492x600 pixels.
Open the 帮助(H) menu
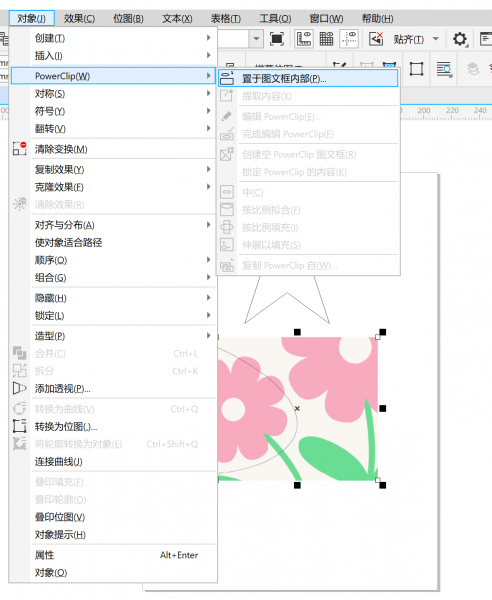(377, 18)
